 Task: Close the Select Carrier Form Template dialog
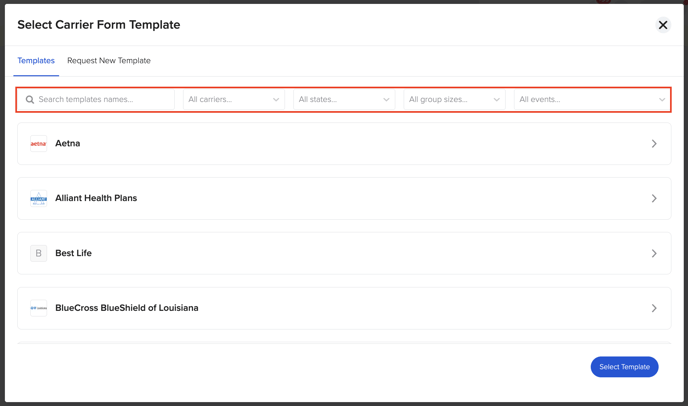tap(663, 25)
